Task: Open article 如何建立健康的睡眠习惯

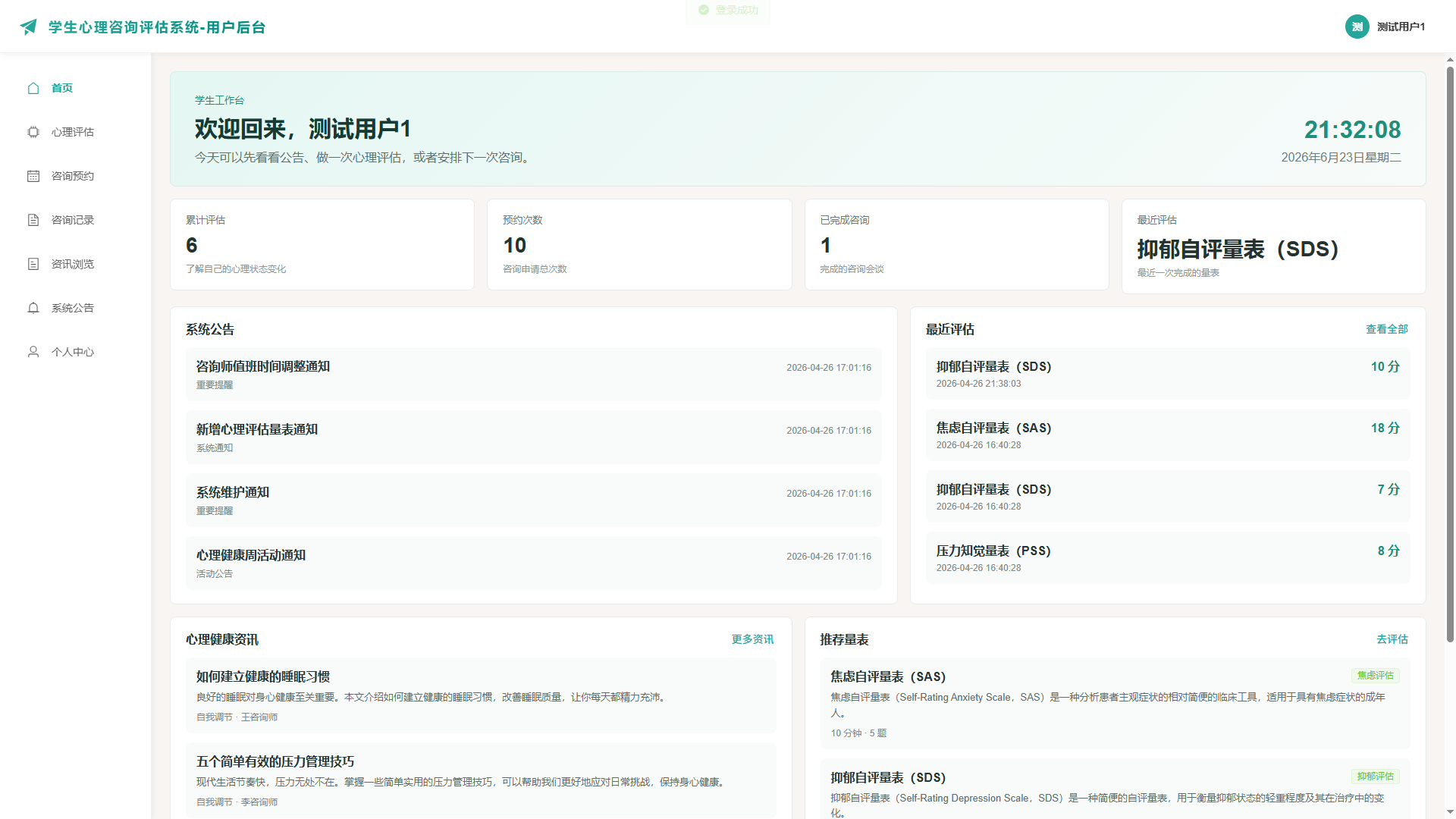Action: tap(481, 695)
